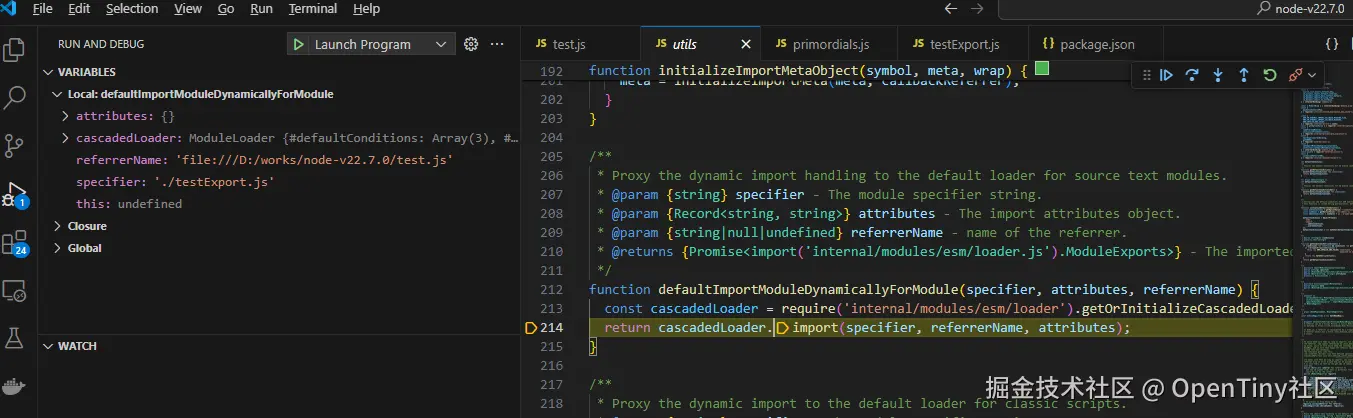Click the breakpoint arrow glyph at line 214
Viewport: 1353px width, 418px height.
[531, 328]
